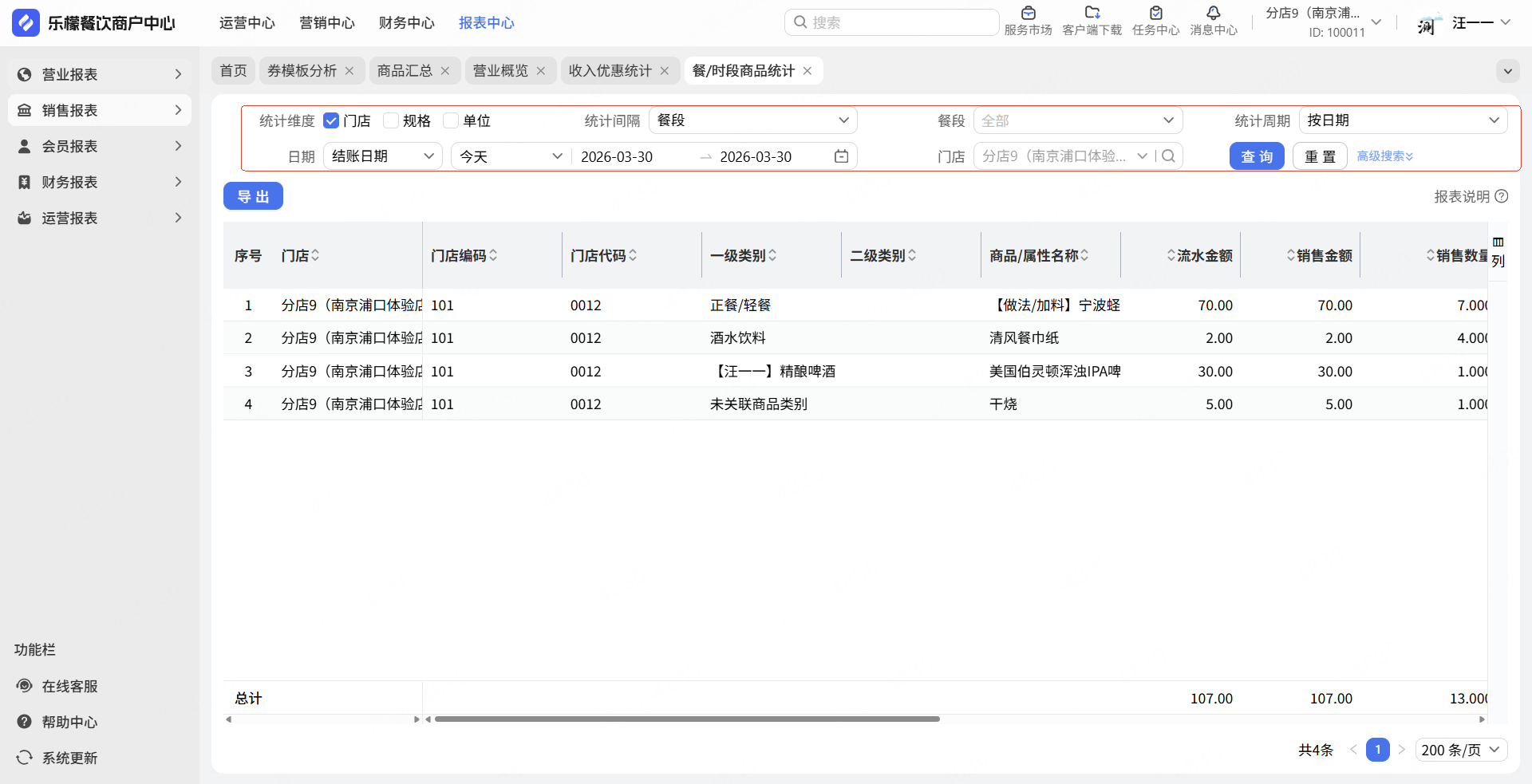Open the 统计间隔 餐段 dropdown

[x=752, y=120]
